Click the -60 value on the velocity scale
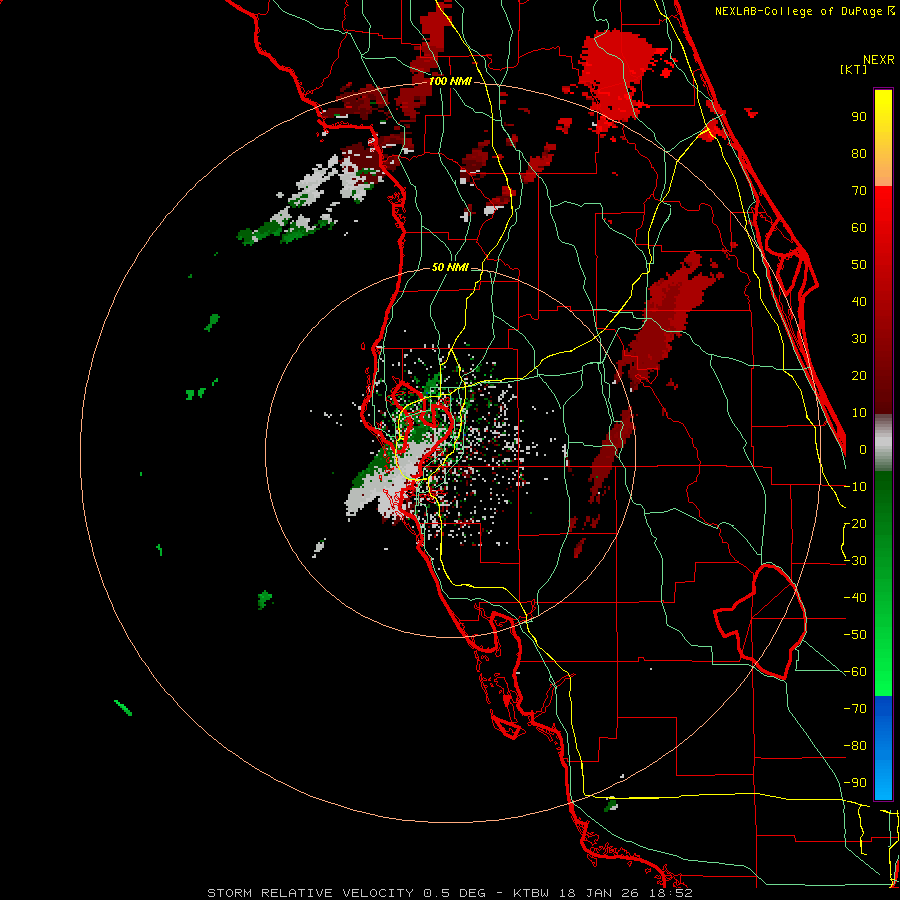Screen dimensions: 900x900 click(855, 672)
